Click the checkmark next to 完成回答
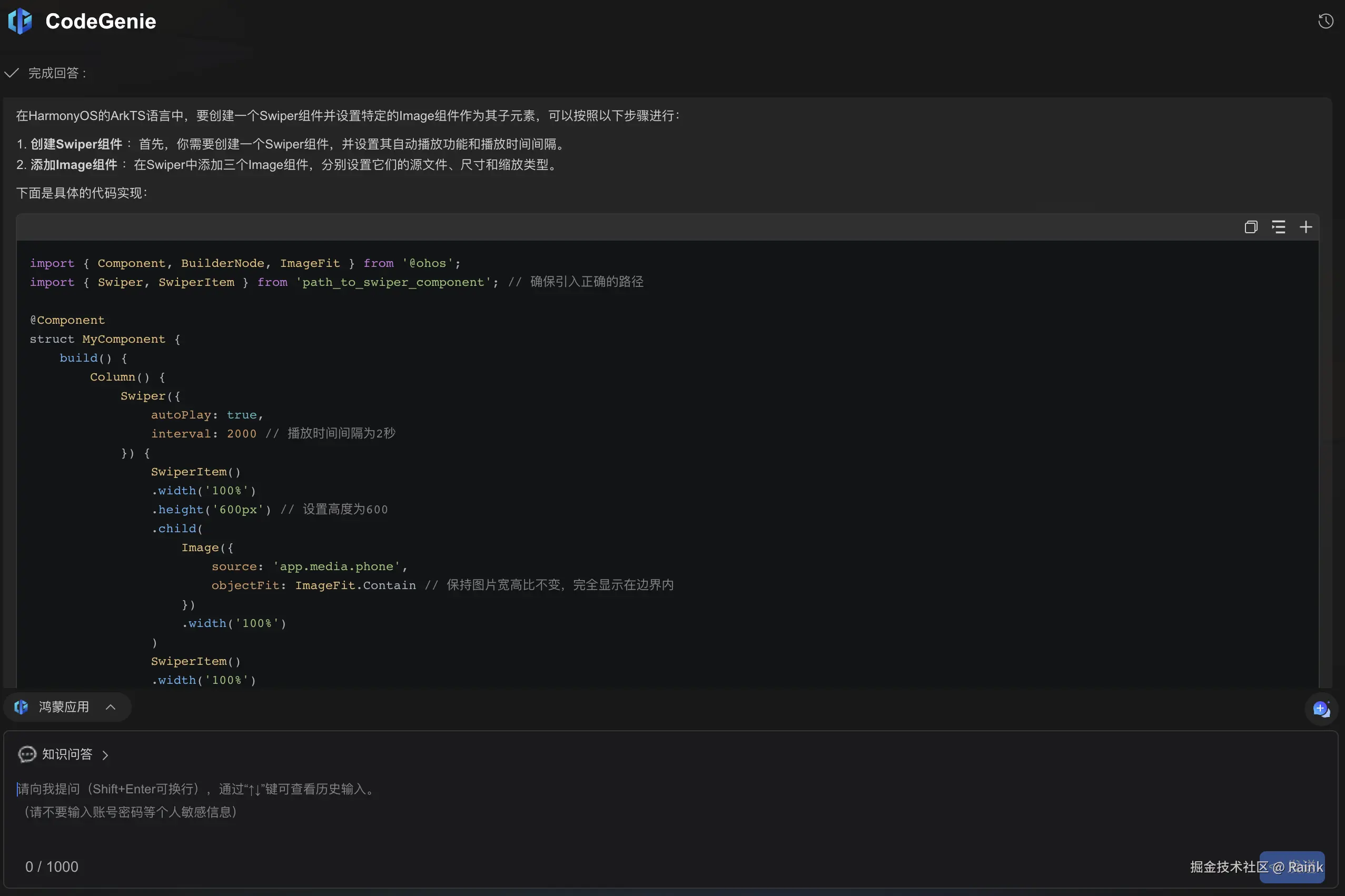Screen dimensions: 1345x896 [x=12, y=73]
